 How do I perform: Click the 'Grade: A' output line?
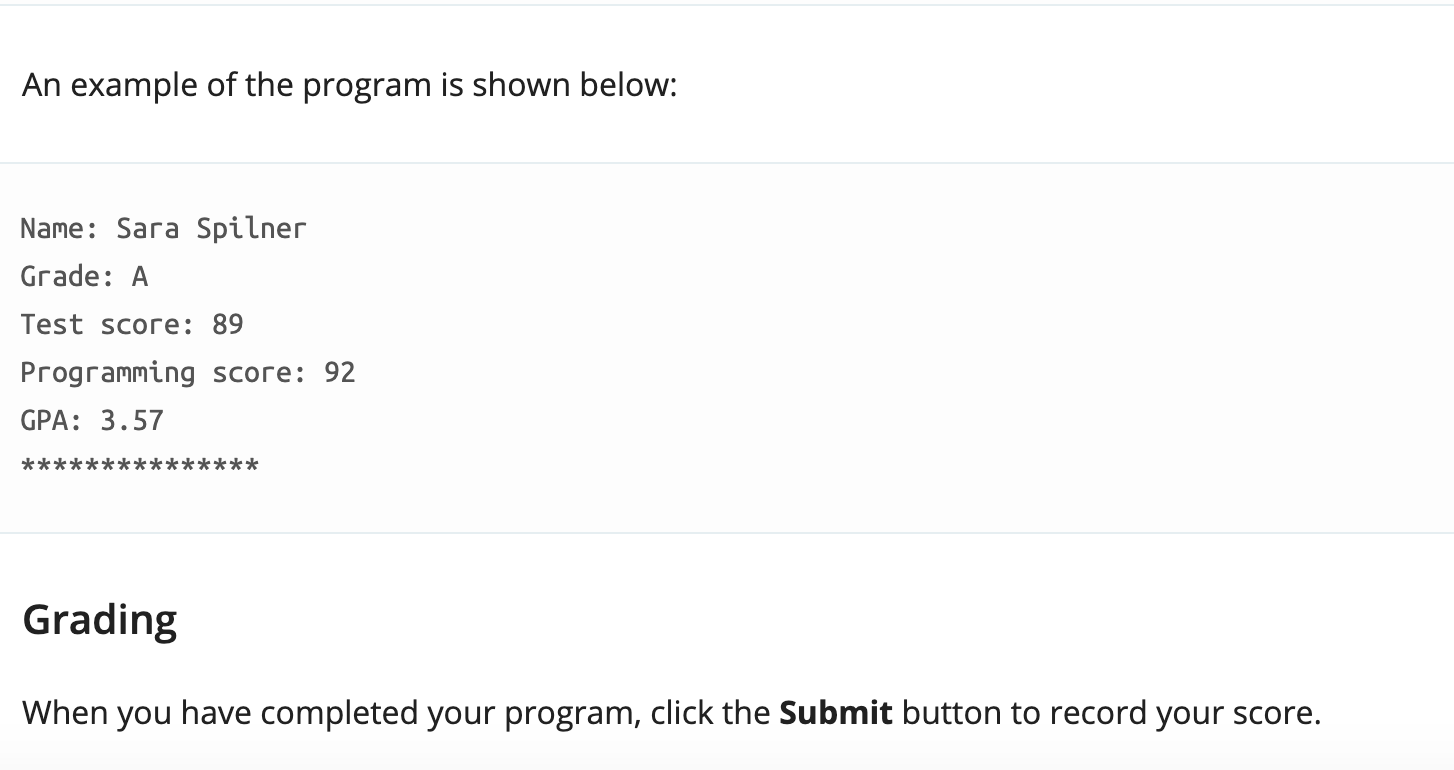click(84, 276)
